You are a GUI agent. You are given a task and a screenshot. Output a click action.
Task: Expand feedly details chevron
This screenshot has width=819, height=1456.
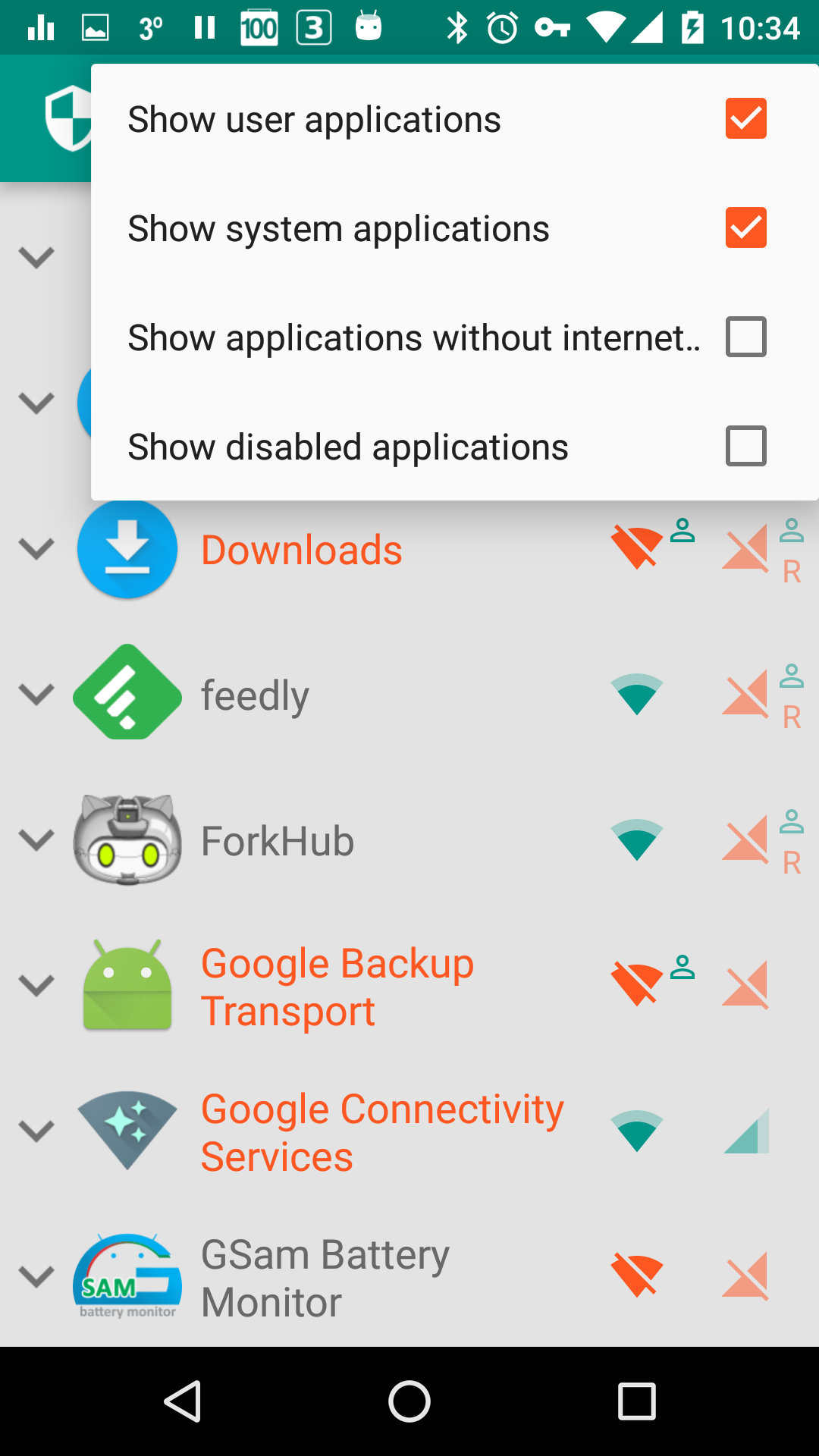[36, 694]
